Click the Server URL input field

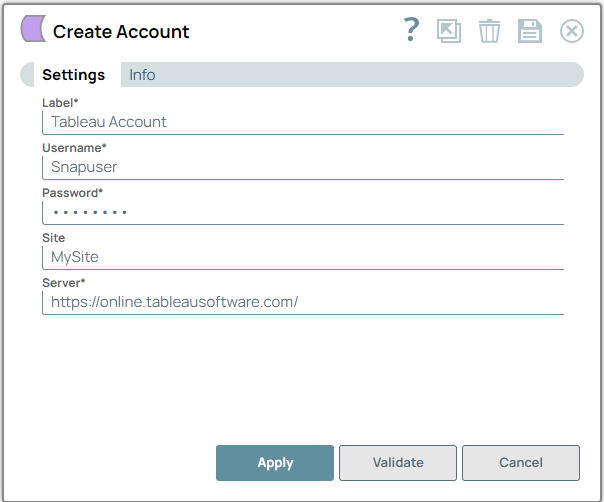point(303,303)
